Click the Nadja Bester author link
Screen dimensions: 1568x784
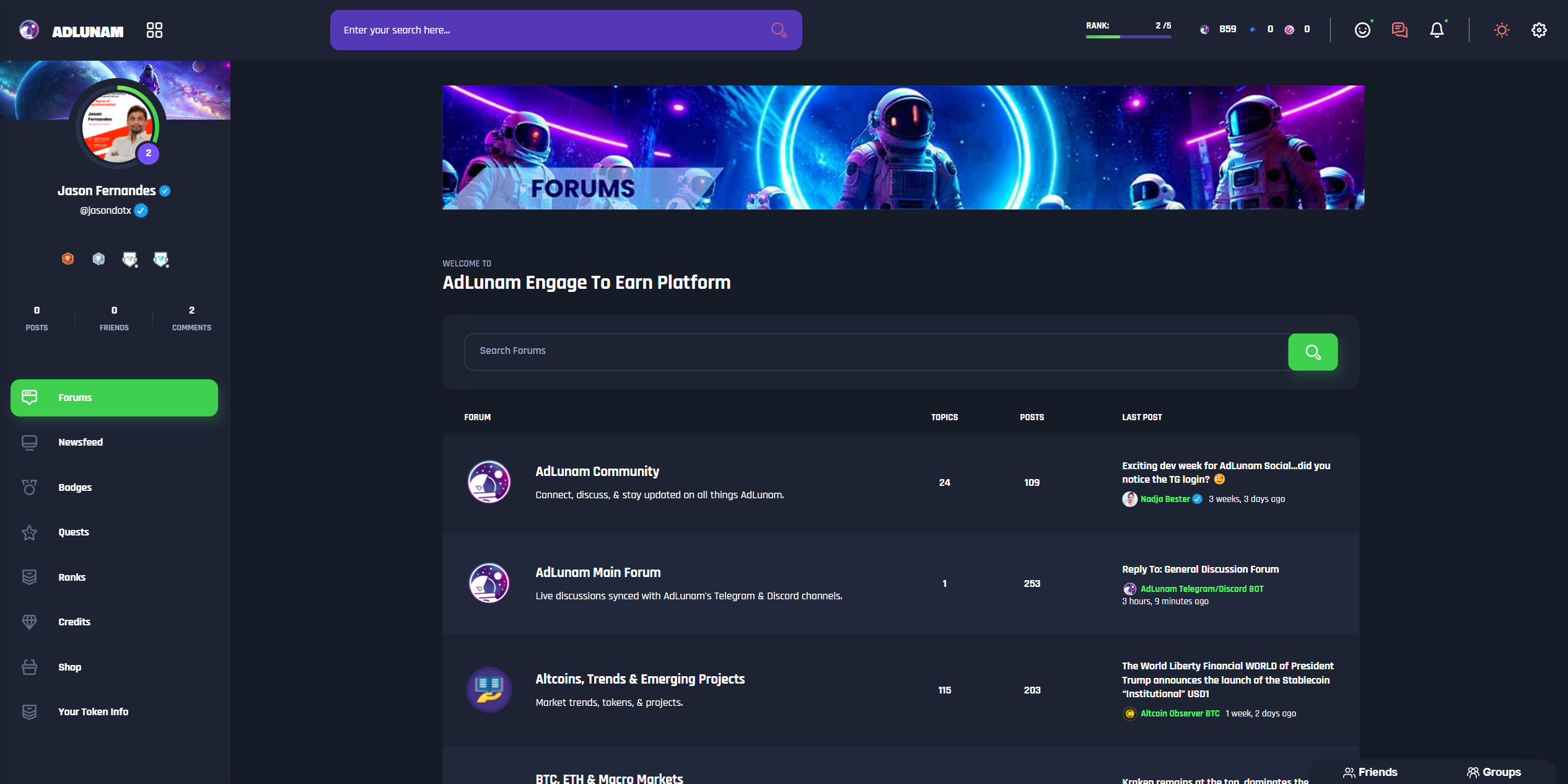coord(1165,499)
